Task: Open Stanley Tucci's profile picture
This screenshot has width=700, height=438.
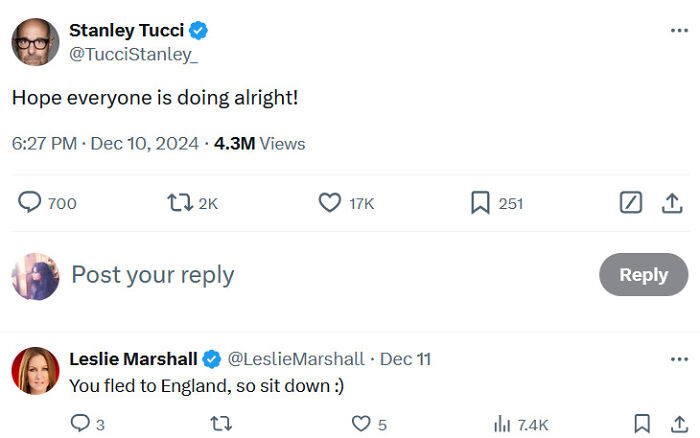Action: (x=35, y=42)
